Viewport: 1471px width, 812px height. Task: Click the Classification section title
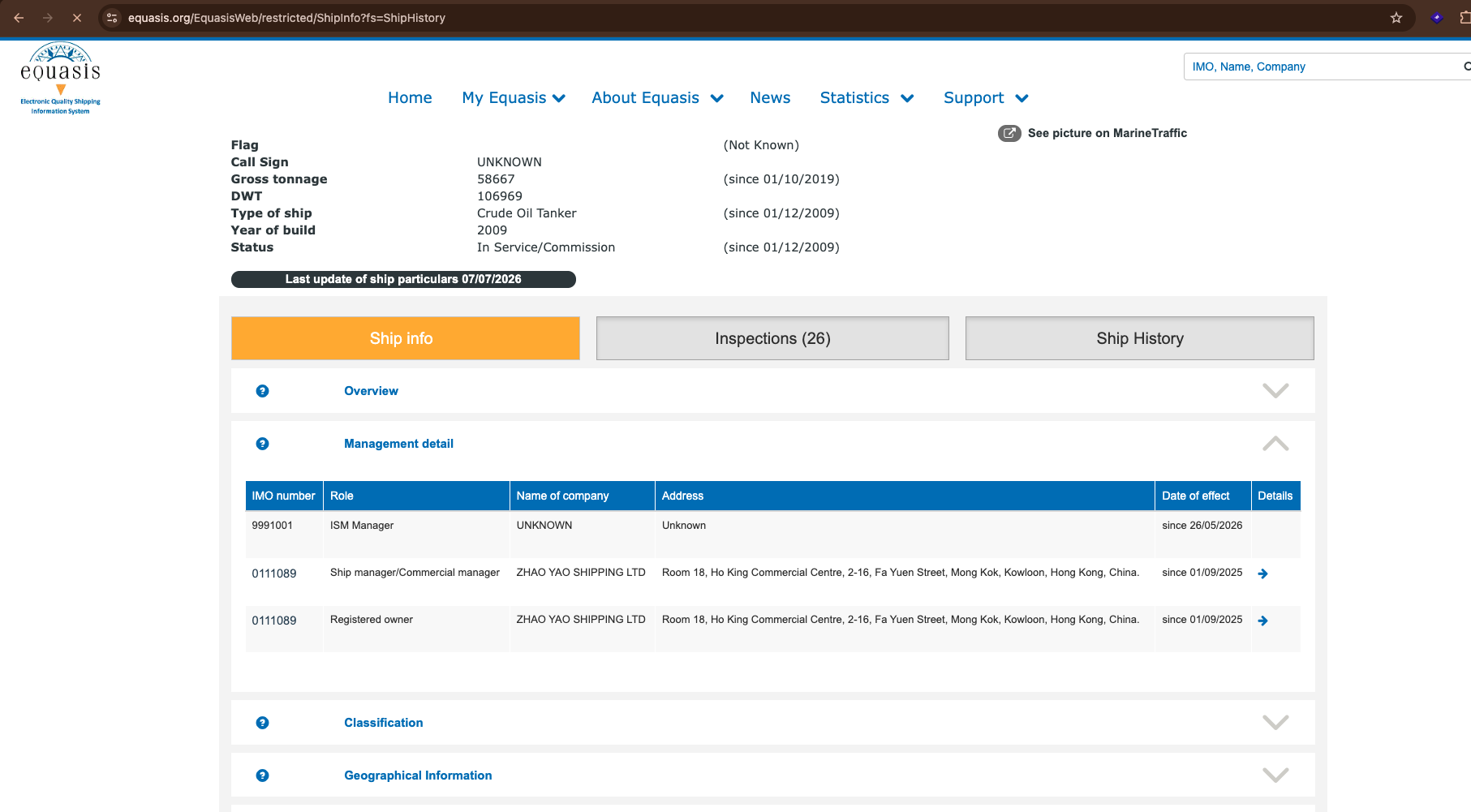(x=383, y=723)
